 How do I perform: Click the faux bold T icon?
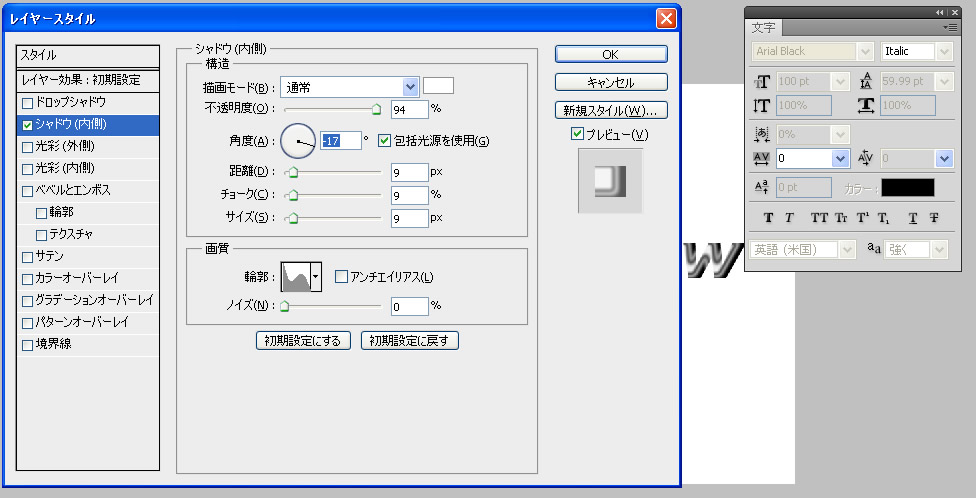click(x=769, y=218)
